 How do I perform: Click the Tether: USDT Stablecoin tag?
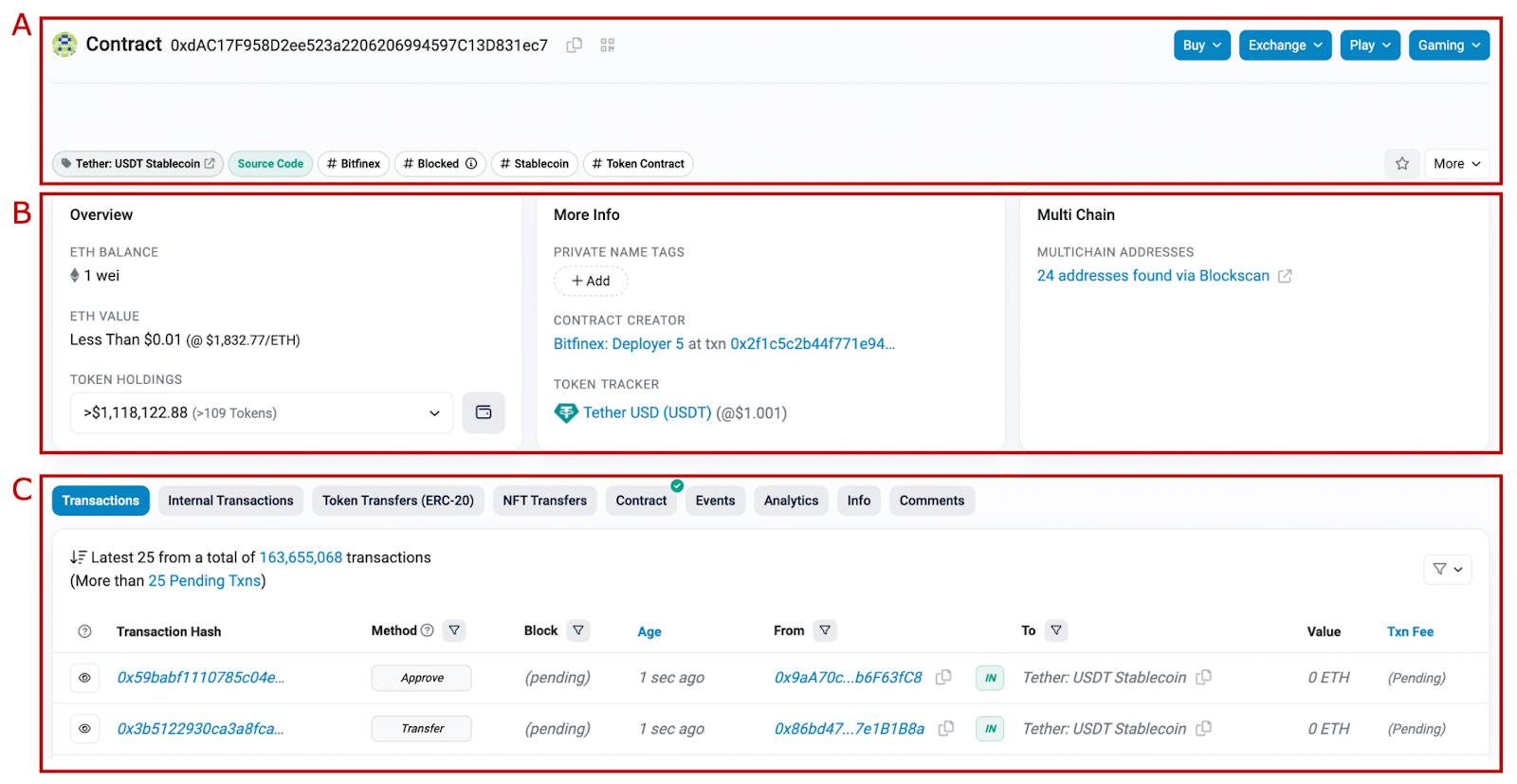click(138, 164)
